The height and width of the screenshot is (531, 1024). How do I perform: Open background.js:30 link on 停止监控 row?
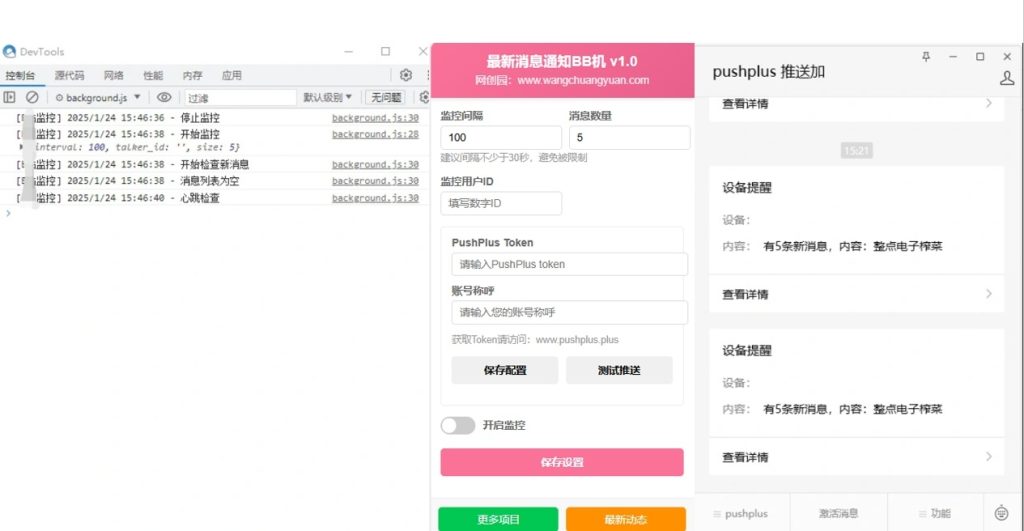375,118
